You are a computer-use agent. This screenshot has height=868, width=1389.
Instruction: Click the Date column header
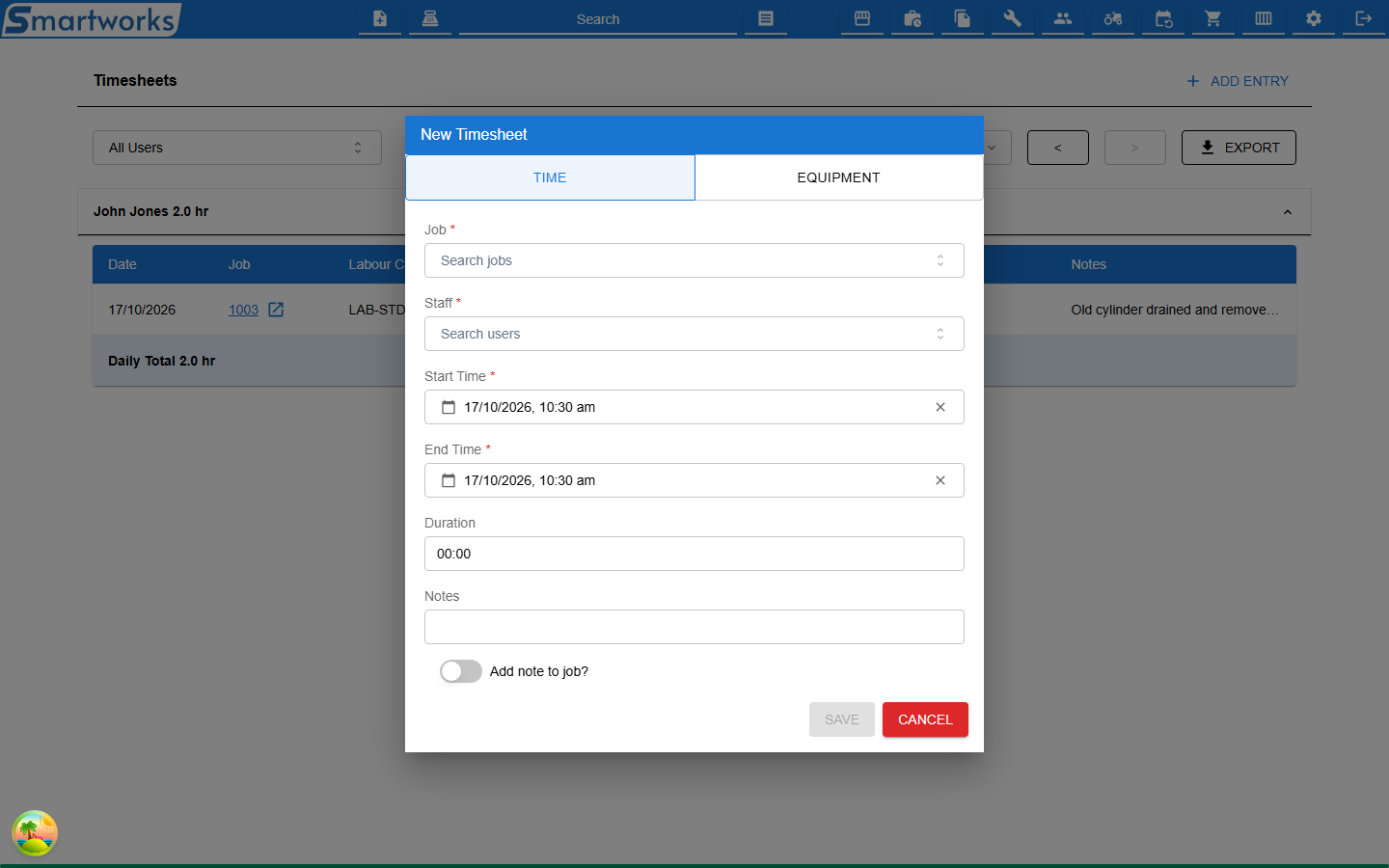click(123, 264)
